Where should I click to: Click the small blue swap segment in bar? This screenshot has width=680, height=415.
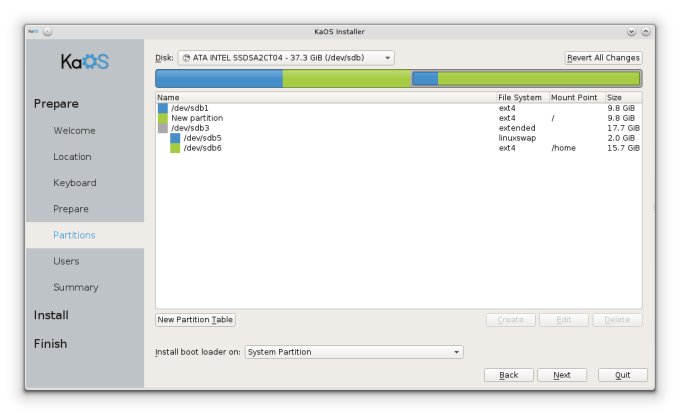(x=425, y=78)
